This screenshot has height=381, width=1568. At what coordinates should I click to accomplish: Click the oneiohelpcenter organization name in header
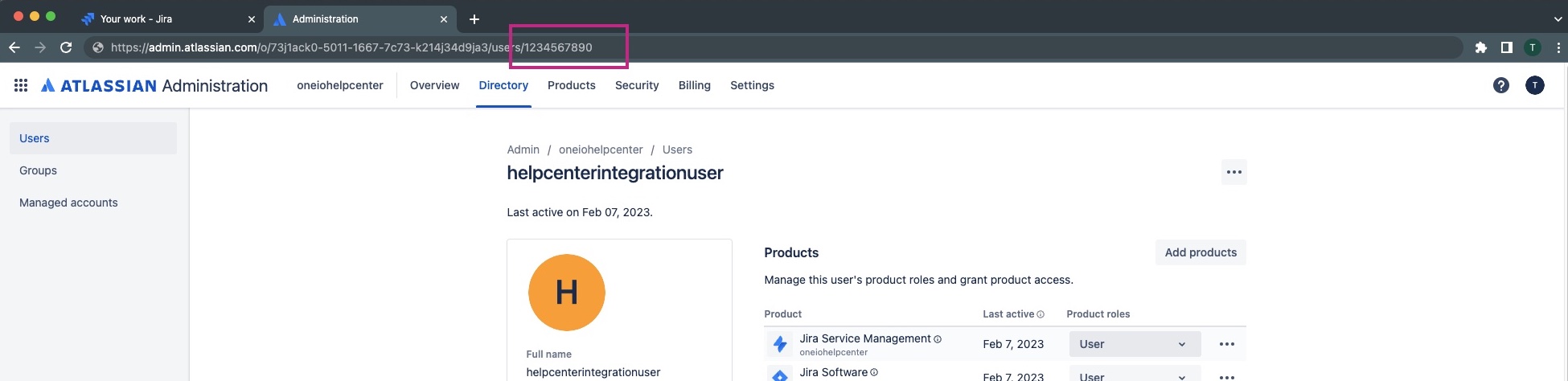pos(340,85)
